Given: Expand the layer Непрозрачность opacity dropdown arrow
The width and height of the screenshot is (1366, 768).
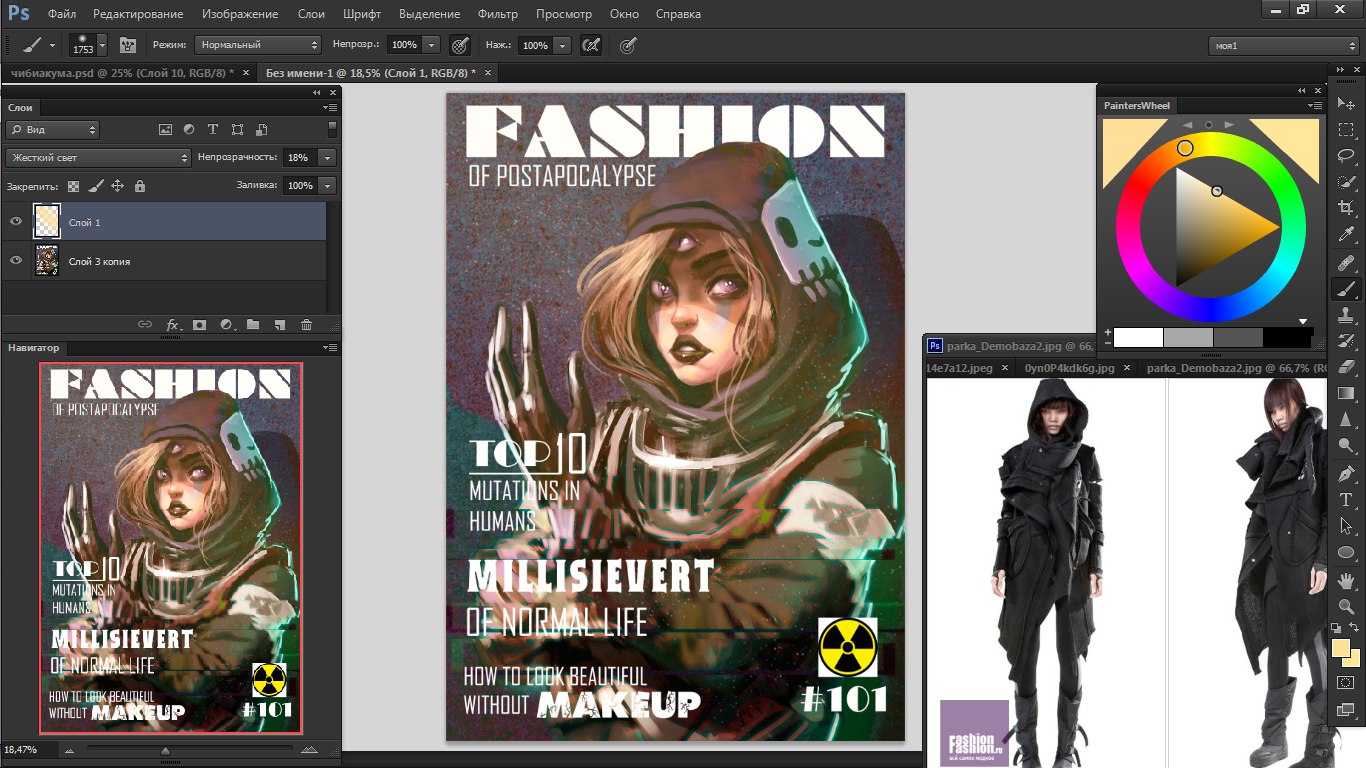Looking at the screenshot, I should tap(326, 158).
